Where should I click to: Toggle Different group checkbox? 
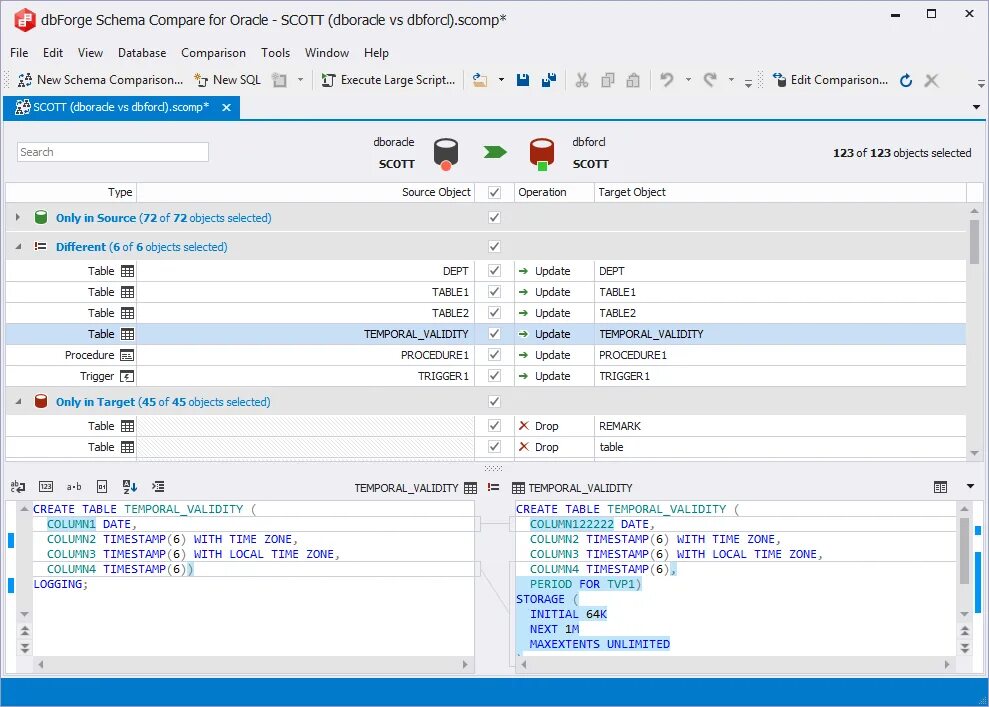494,247
